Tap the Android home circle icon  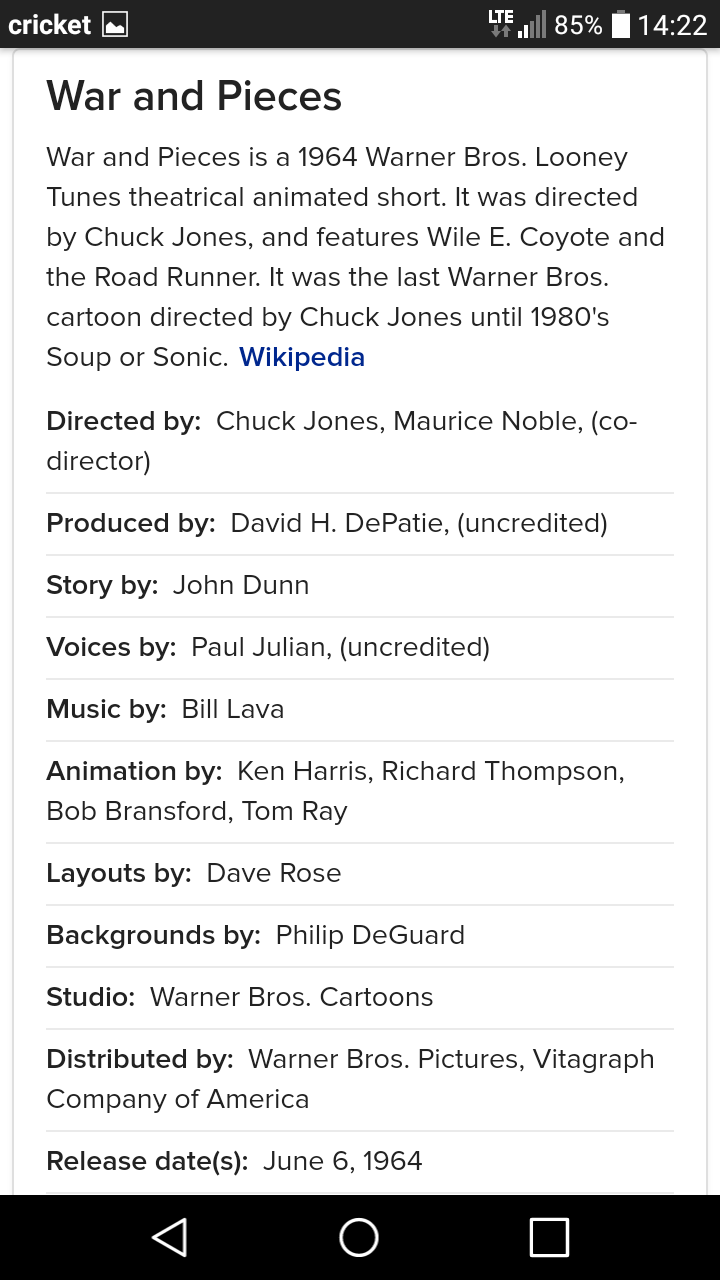pyautogui.click(x=359, y=1237)
